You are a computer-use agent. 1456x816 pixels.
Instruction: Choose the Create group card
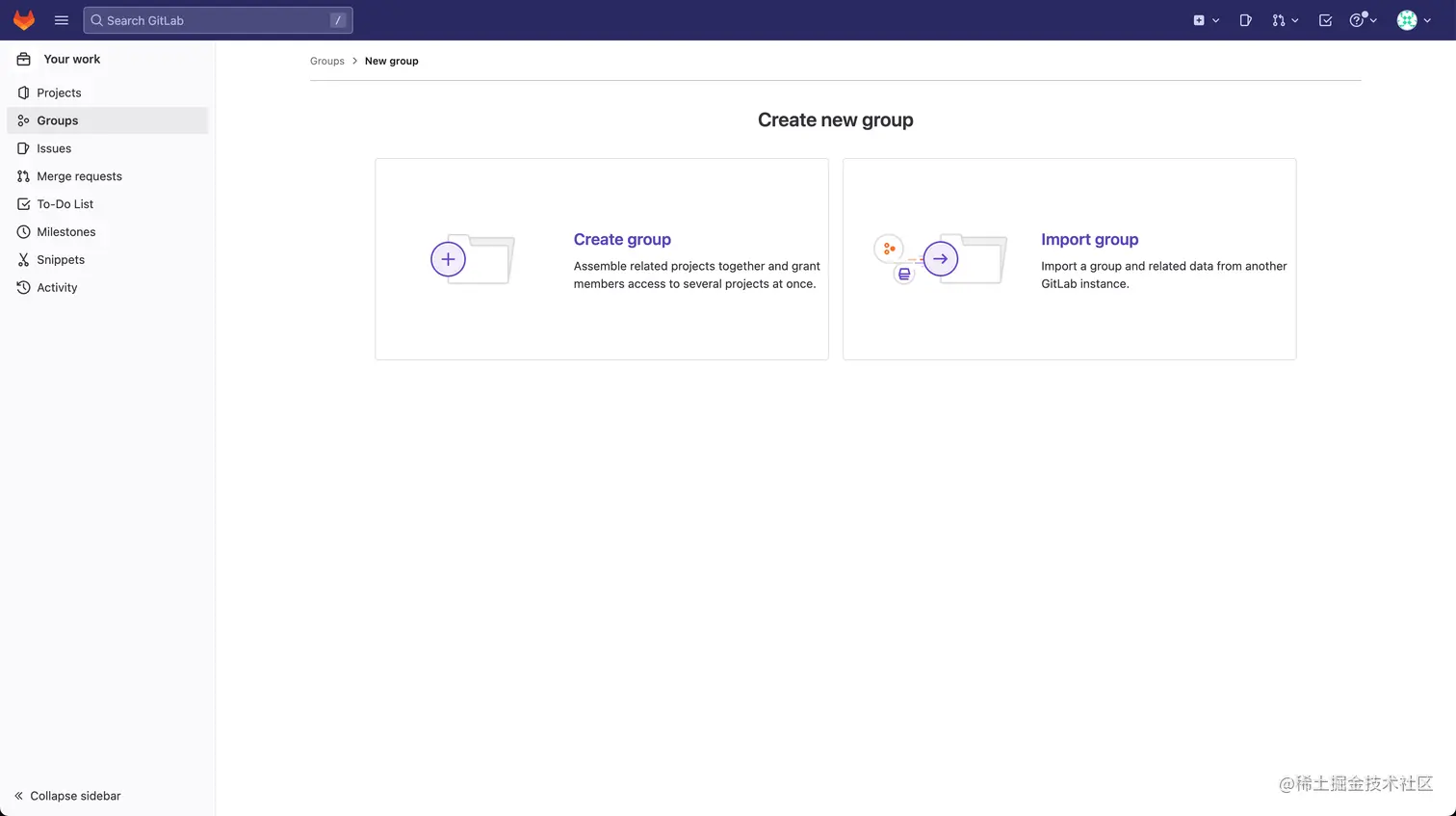pyautogui.click(x=602, y=259)
